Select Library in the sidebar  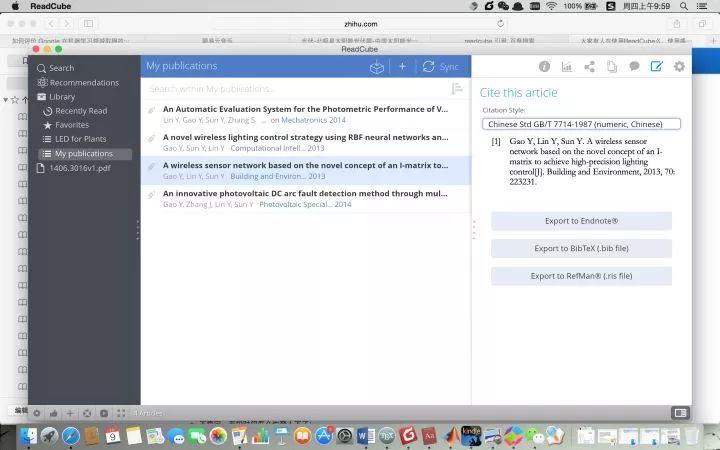coord(56,97)
